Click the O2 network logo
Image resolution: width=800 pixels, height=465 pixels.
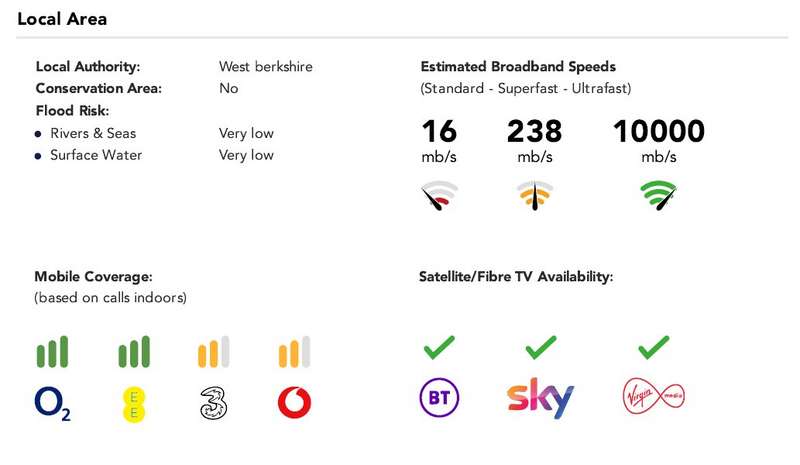coord(53,403)
